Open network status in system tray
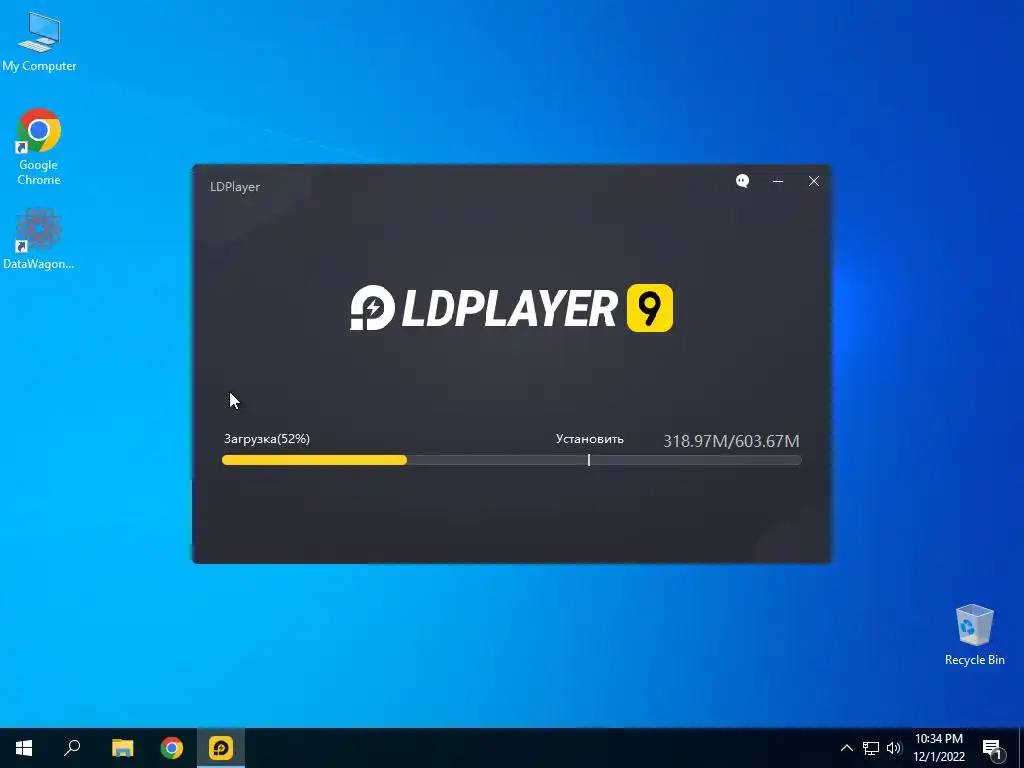Viewport: 1024px width, 768px height. (871, 748)
